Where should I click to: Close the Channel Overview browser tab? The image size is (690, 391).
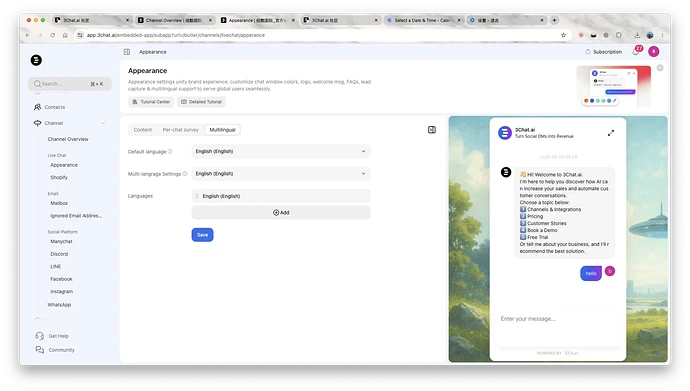pos(210,20)
